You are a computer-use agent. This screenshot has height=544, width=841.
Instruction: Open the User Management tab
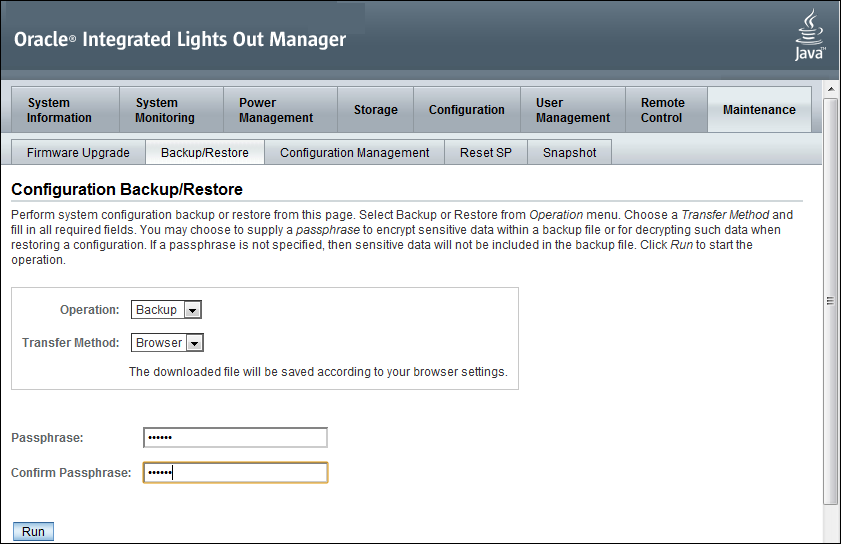[x=573, y=110]
